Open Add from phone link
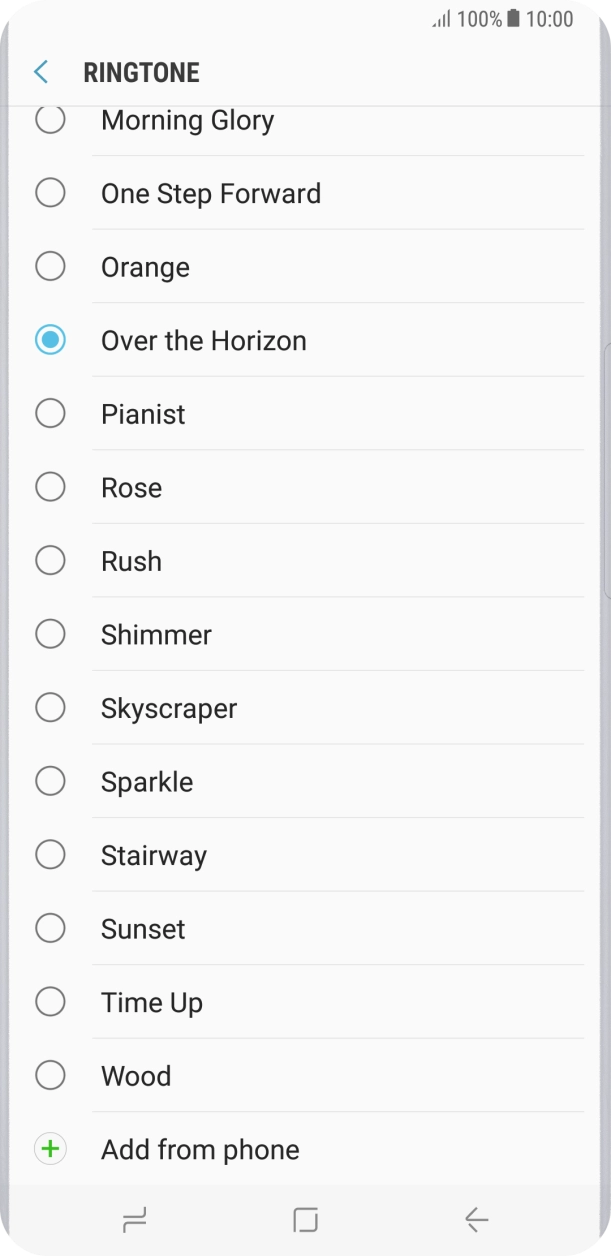 coord(200,1149)
